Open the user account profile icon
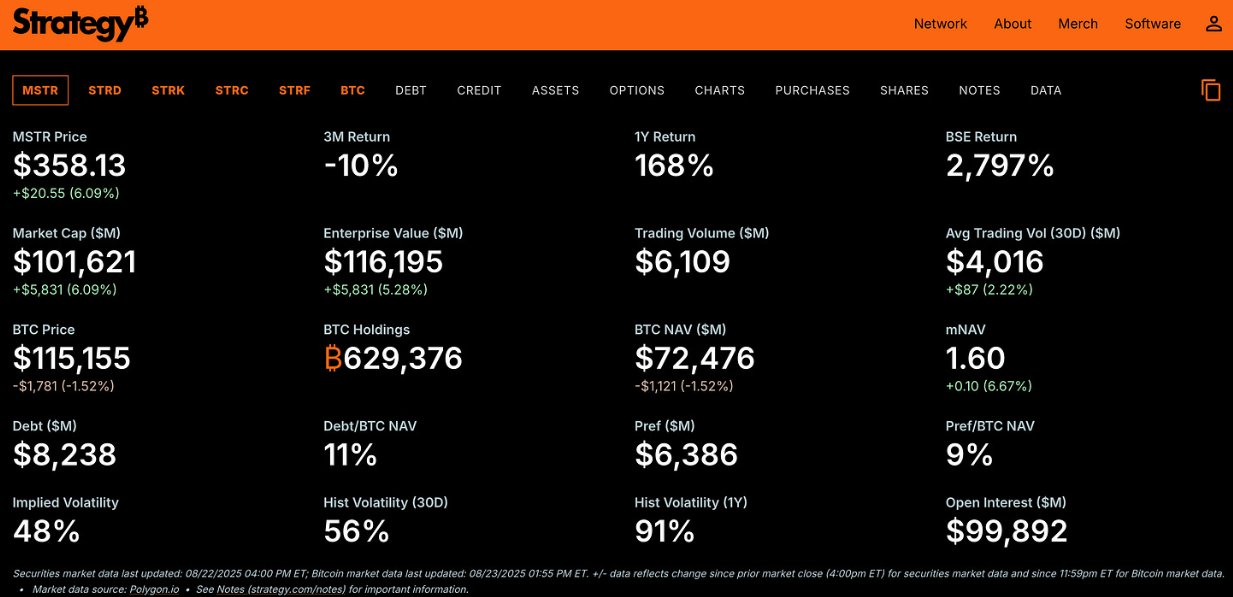Viewport: 1233px width, 597px height. [x=1213, y=24]
